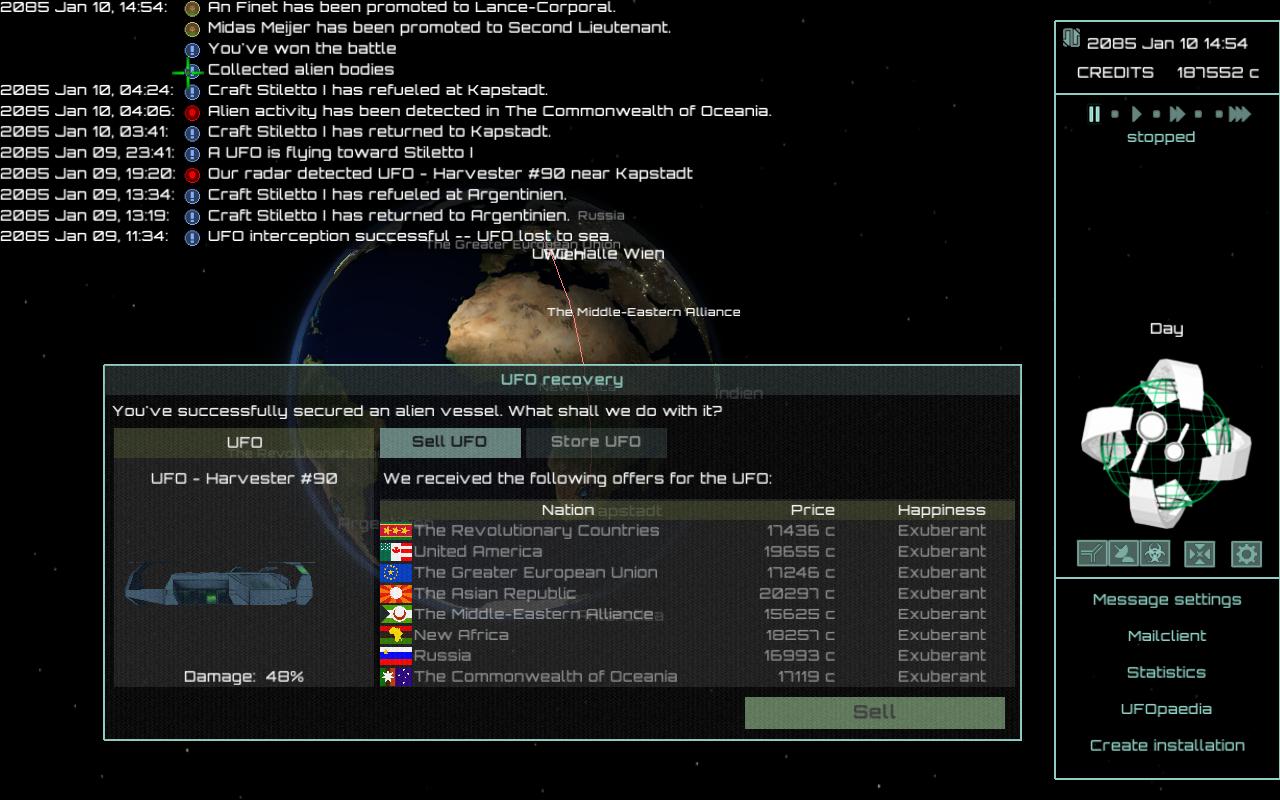Choose Create installation

[x=1167, y=746]
